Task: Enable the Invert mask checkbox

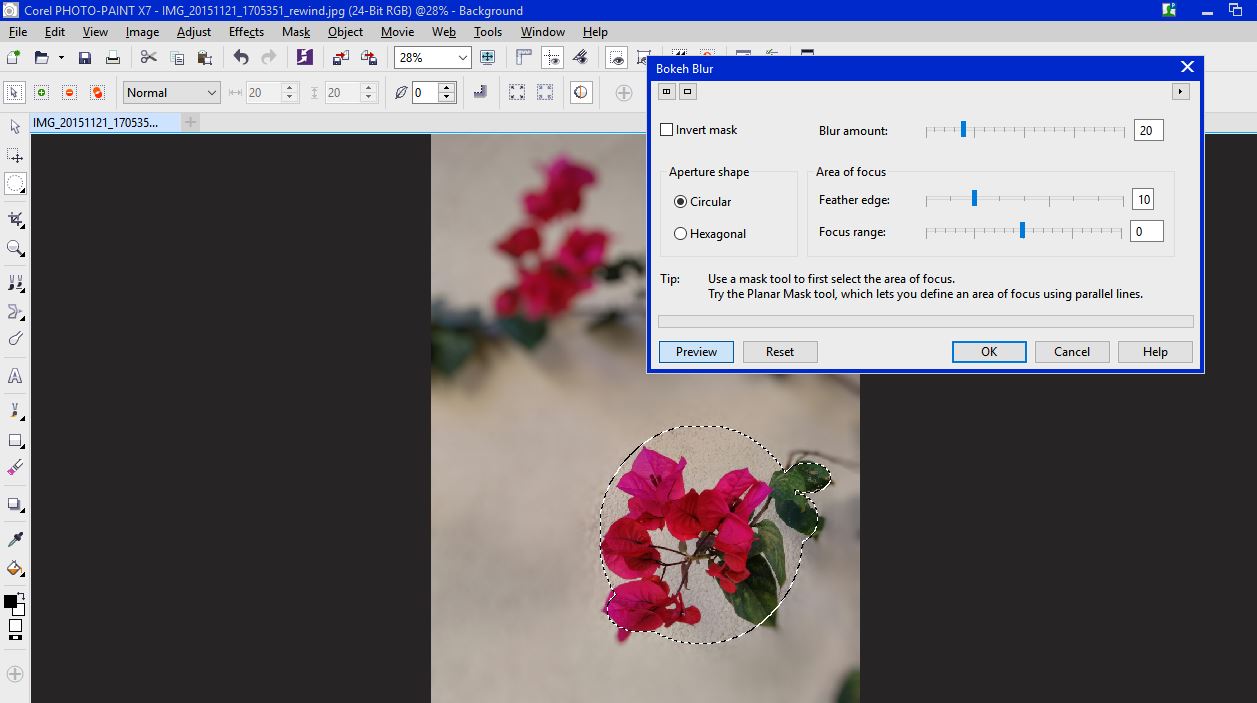Action: click(667, 129)
